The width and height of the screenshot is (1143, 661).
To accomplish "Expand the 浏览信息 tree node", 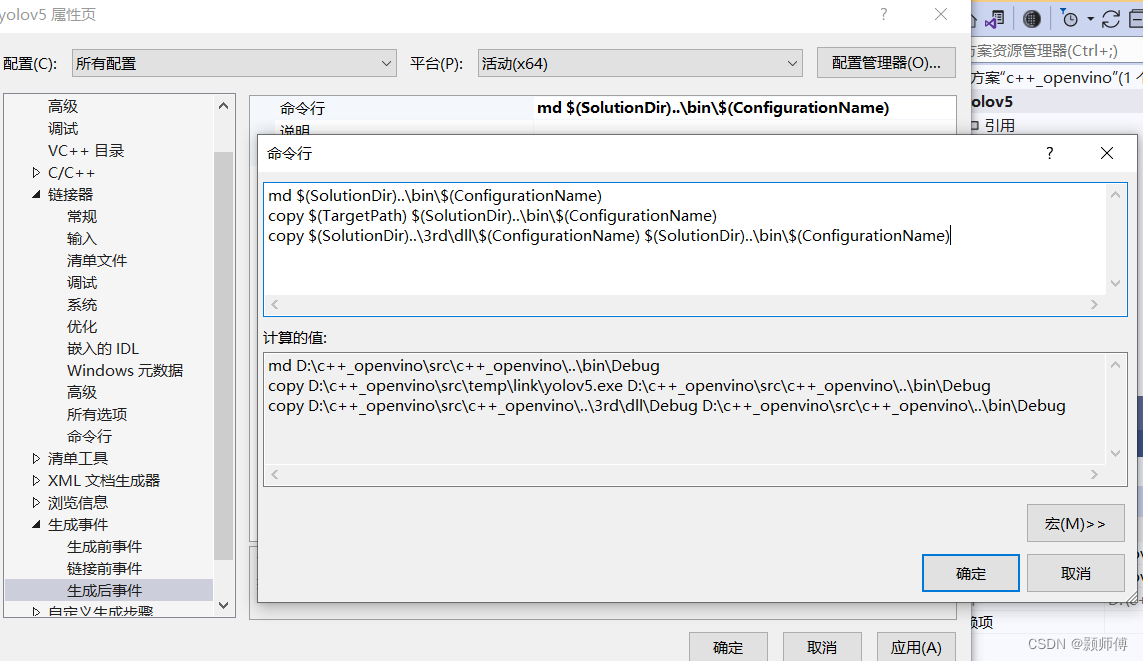I will [x=36, y=502].
